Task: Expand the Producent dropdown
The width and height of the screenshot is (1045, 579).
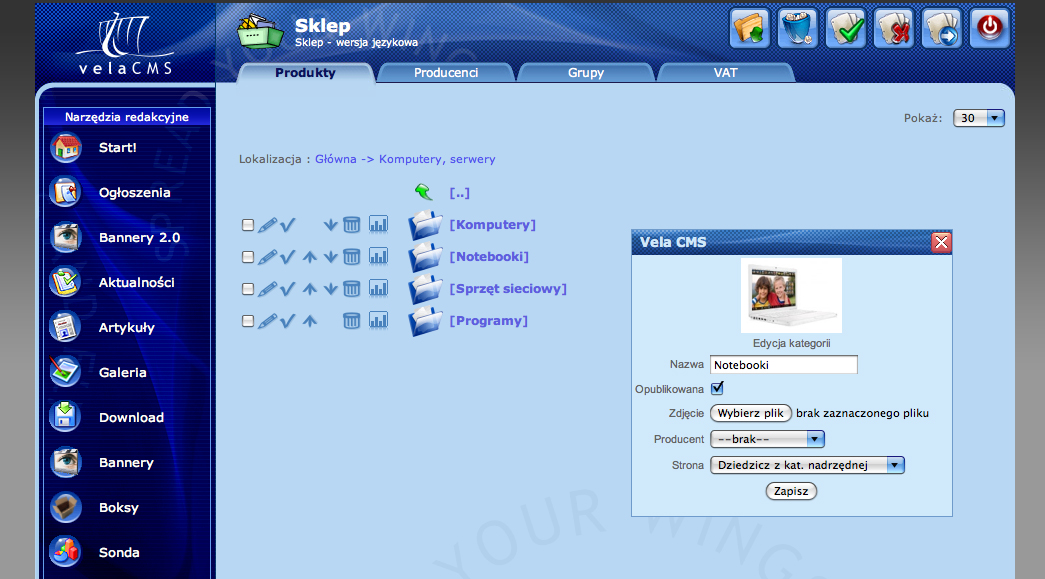Action: coord(766,439)
